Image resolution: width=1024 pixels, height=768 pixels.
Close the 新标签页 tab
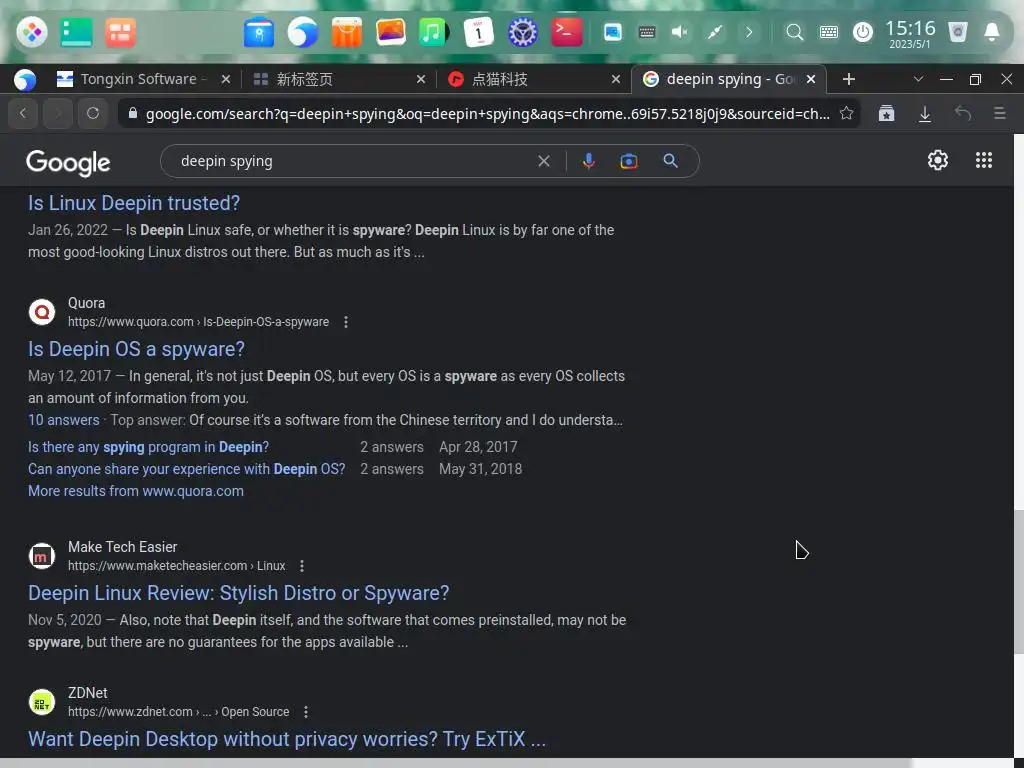pos(421,79)
